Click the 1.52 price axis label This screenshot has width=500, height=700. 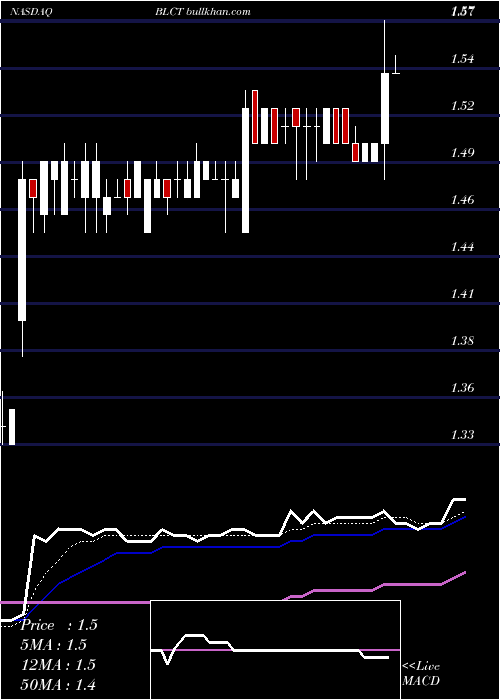pyautogui.click(x=464, y=106)
